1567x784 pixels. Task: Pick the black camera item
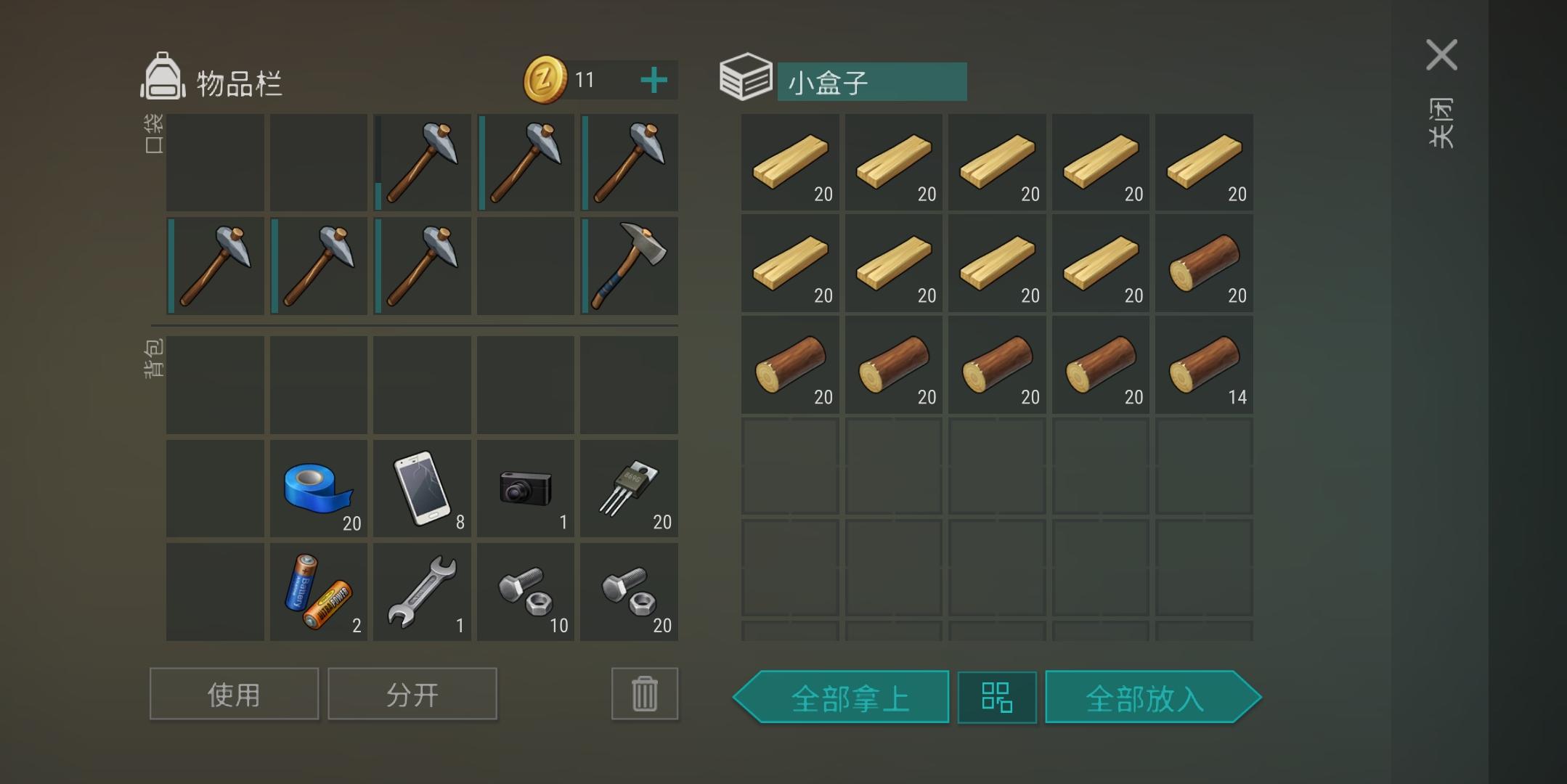[526, 489]
